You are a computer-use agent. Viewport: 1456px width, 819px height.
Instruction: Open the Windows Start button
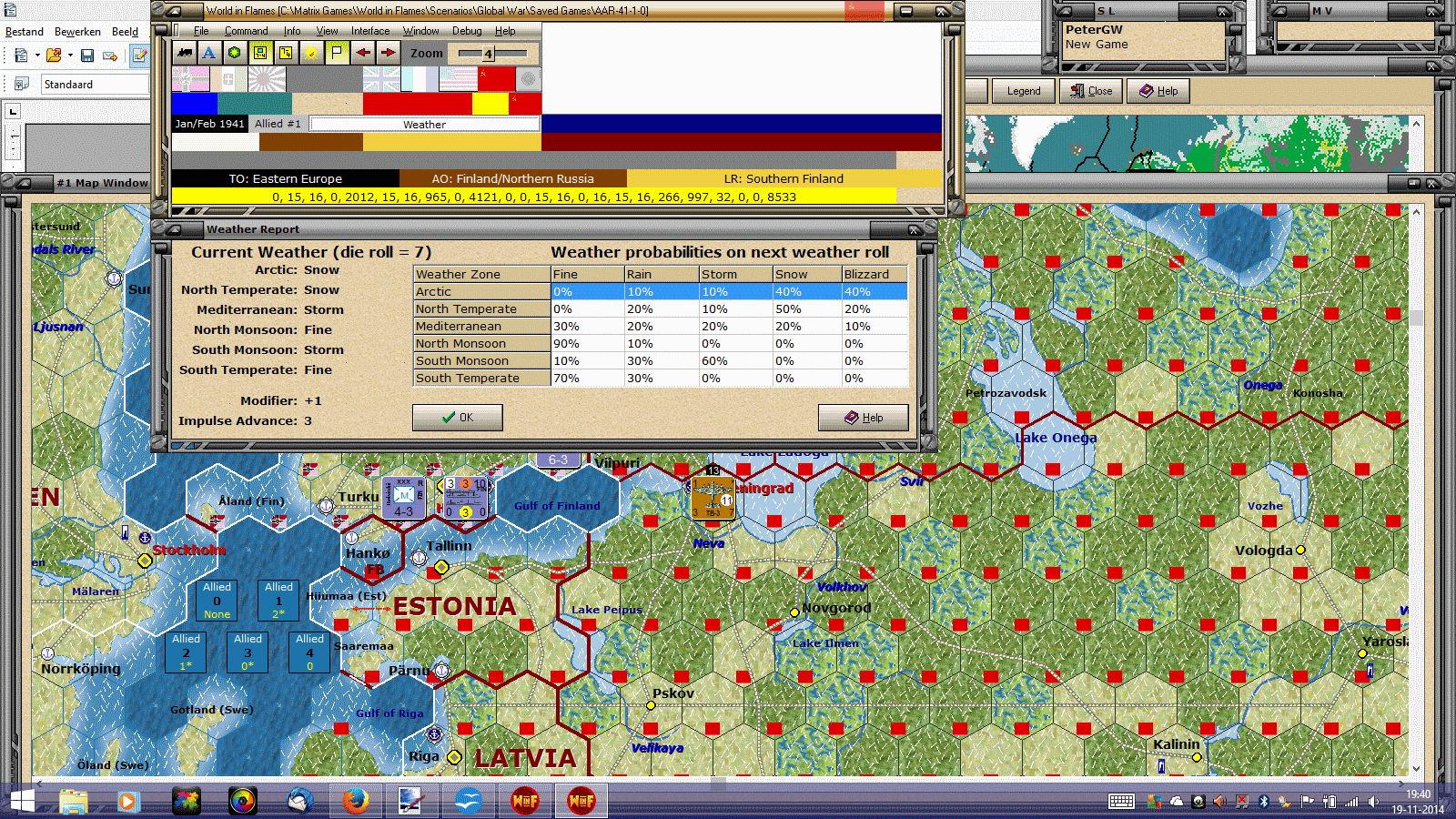click(22, 801)
